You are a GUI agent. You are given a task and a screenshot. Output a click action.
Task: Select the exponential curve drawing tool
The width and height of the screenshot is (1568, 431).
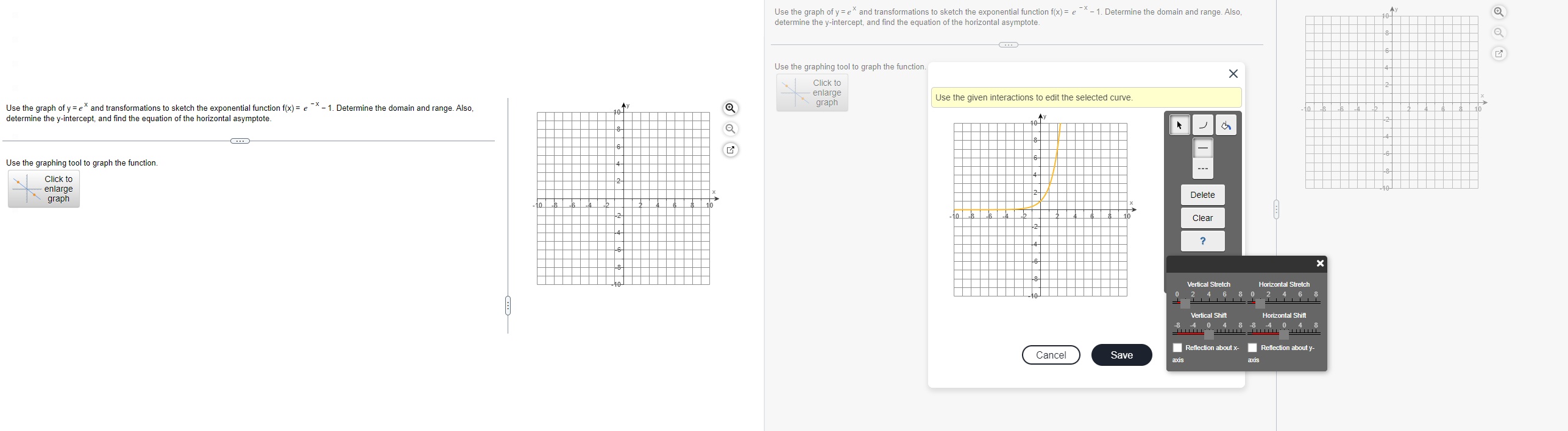click(1202, 125)
